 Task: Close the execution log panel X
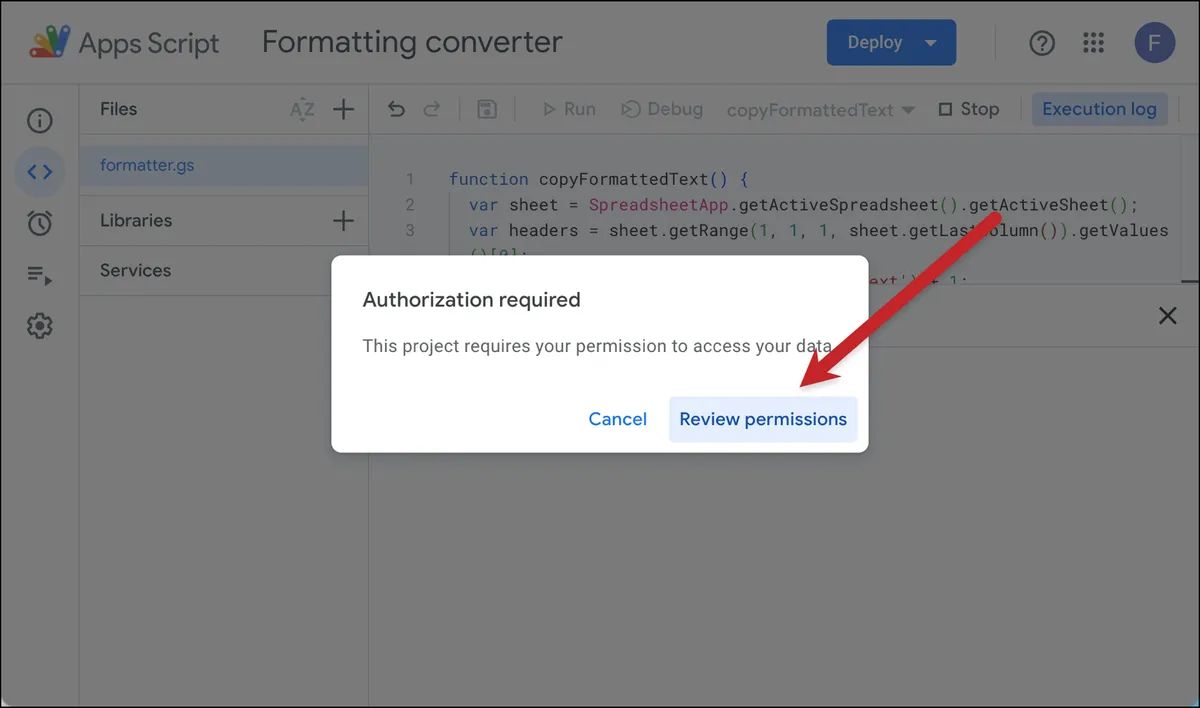pyautogui.click(x=1167, y=316)
